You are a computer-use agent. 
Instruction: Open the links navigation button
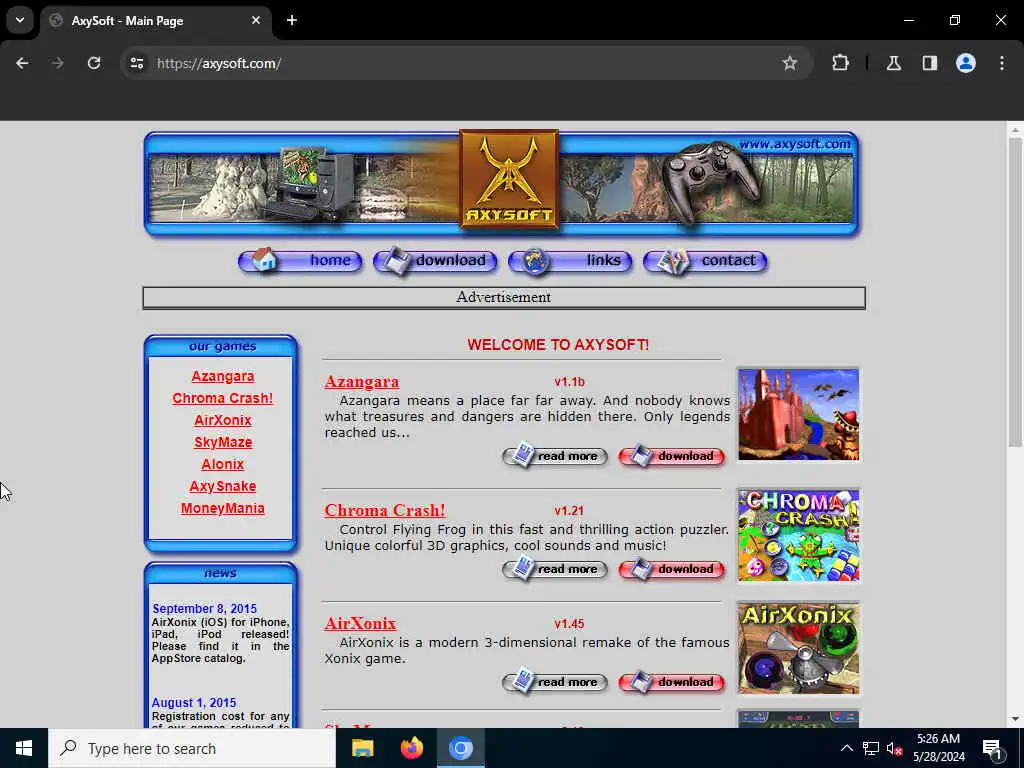tap(570, 261)
